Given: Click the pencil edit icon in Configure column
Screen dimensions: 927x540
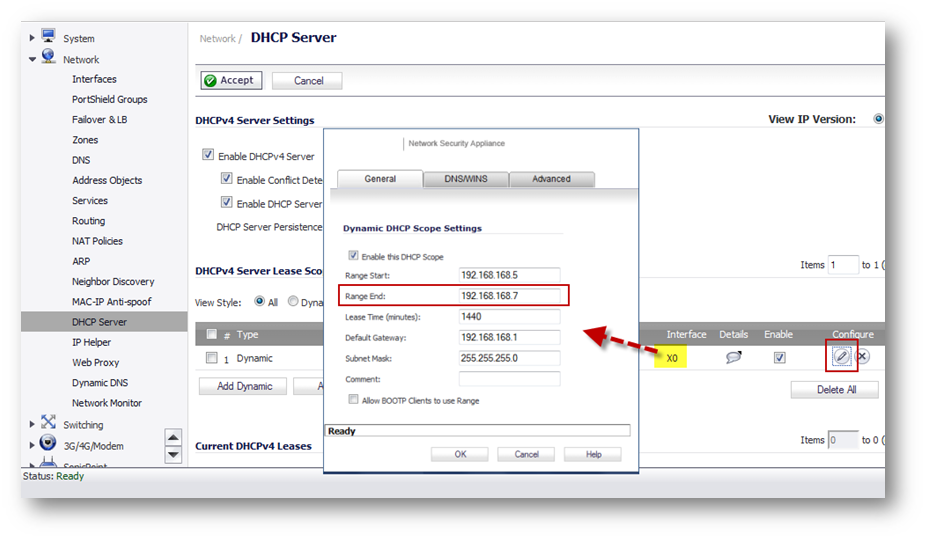Looking at the screenshot, I should [842, 356].
